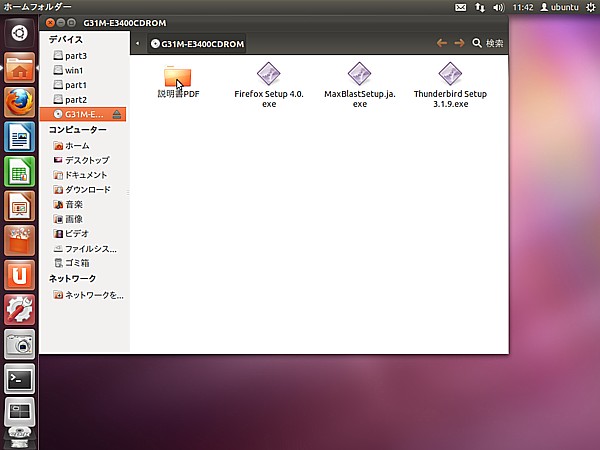This screenshot has height=450, width=600.
Task: Open the 説明書PDF folder
Action: 178,81
